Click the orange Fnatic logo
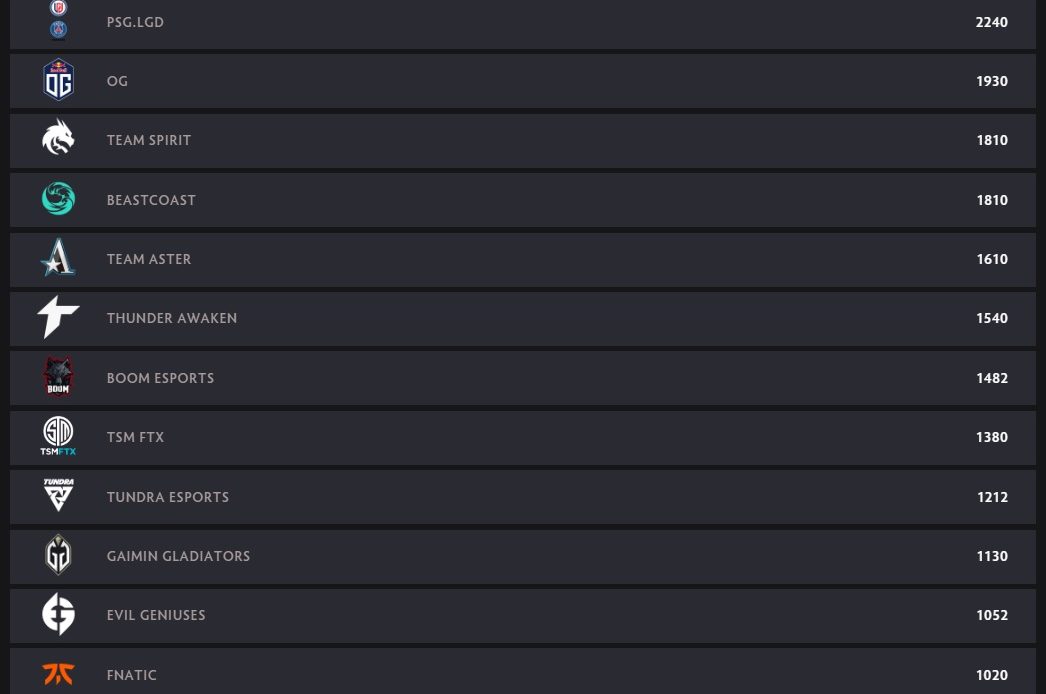The image size is (1046, 694). (x=58, y=674)
